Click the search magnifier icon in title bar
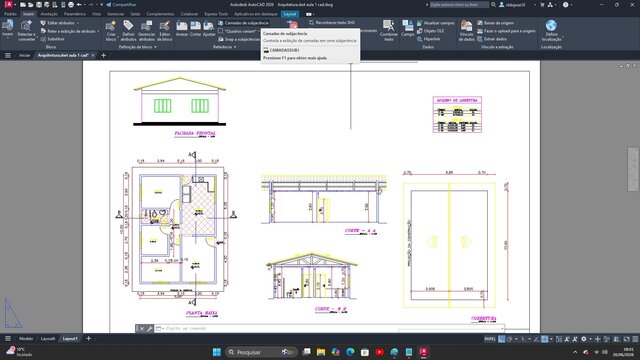The image size is (640, 360). click(x=493, y=4)
